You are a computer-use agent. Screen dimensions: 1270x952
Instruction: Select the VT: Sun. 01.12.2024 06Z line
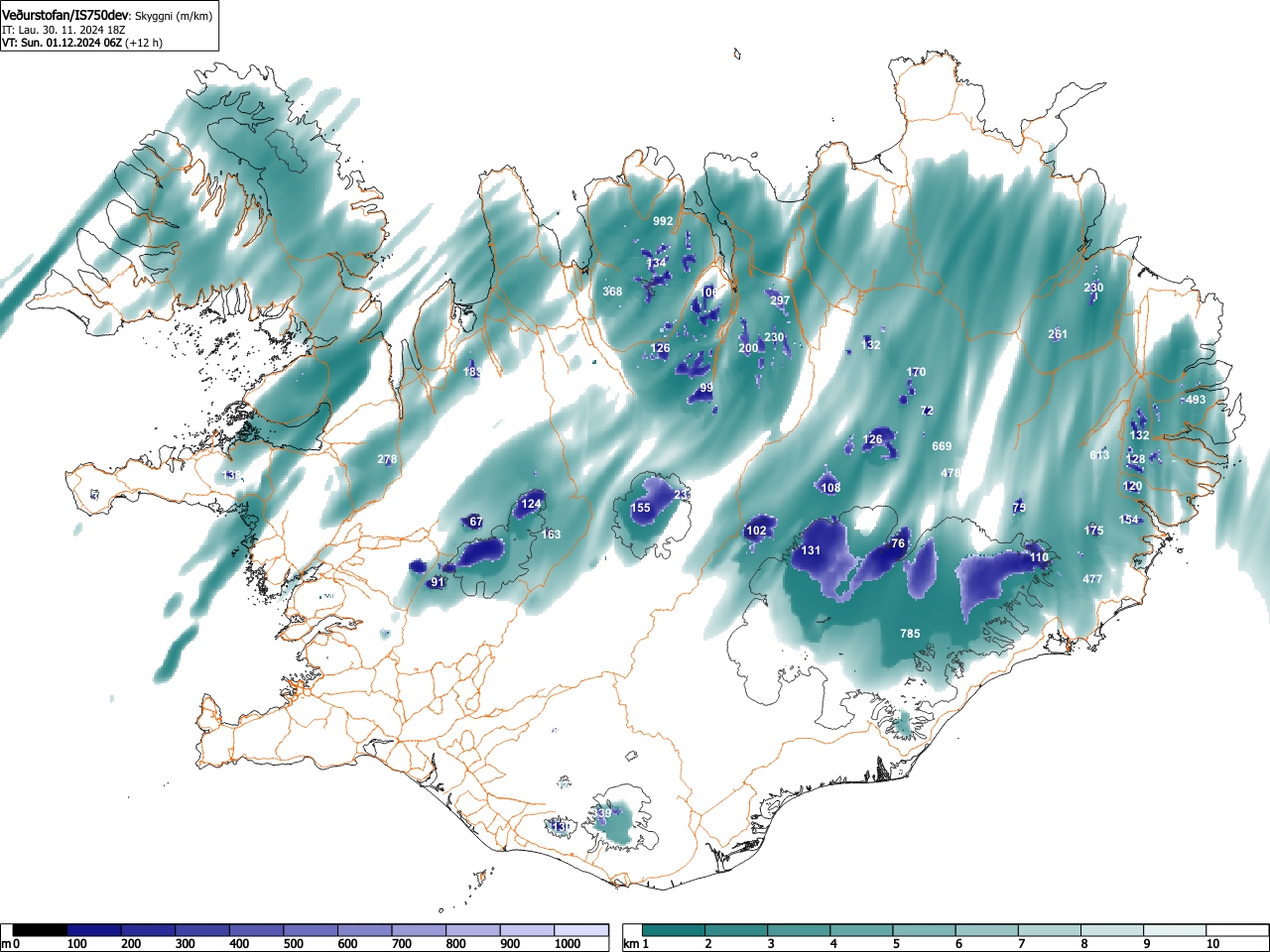pos(62,43)
